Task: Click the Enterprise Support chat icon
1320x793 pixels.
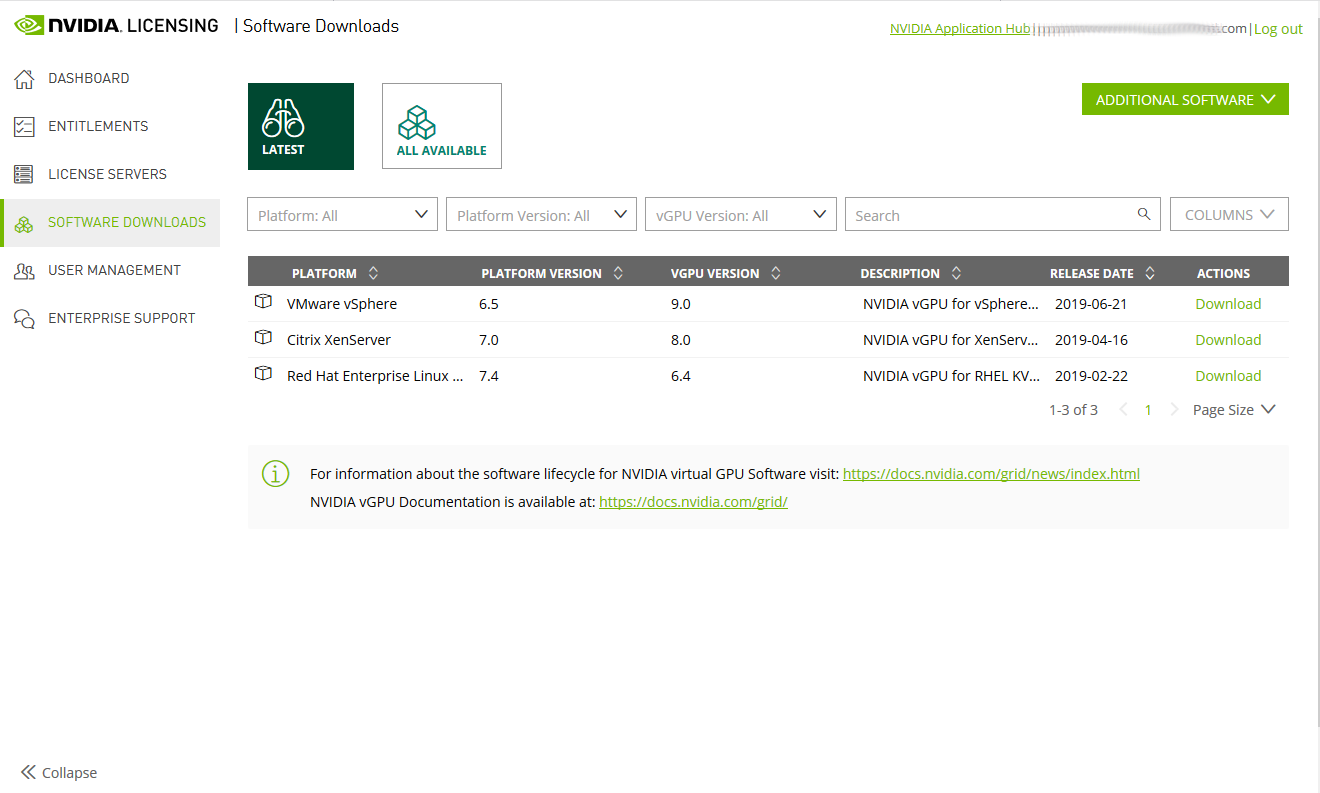Action: [x=24, y=319]
